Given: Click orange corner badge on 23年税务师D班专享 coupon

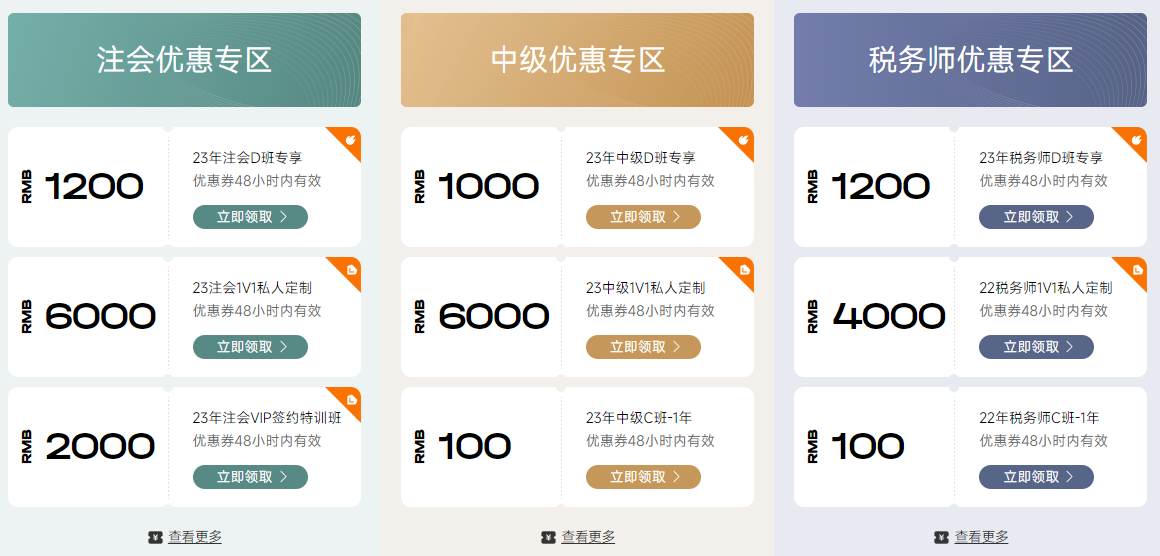Looking at the screenshot, I should [x=1135, y=140].
